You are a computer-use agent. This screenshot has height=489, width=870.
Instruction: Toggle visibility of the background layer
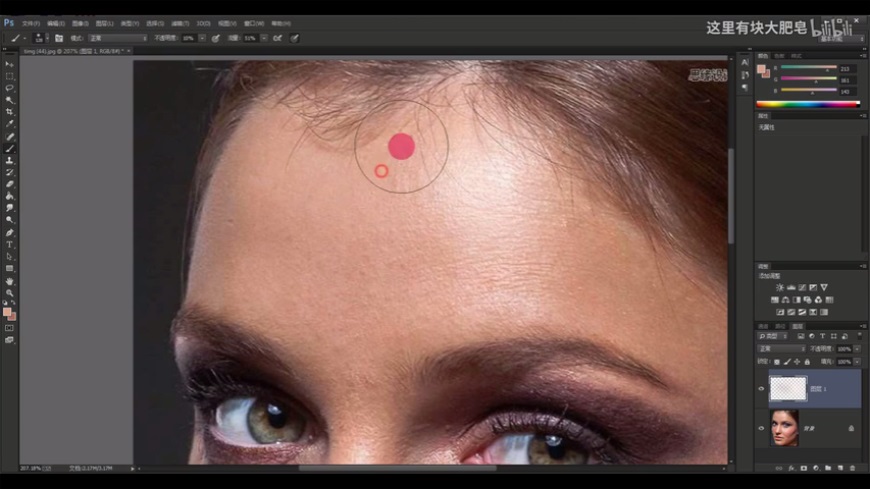(x=761, y=428)
